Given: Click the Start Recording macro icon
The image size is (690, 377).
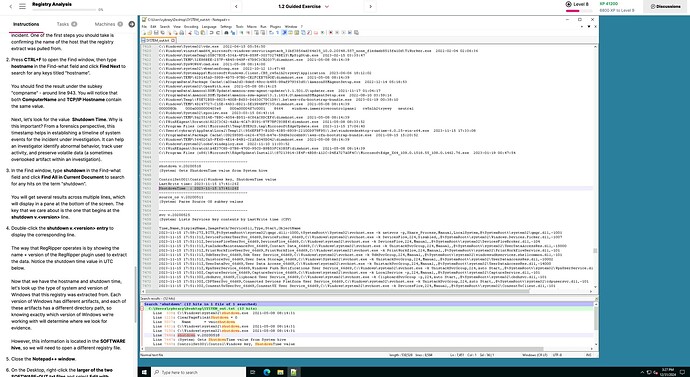Looking at the screenshot, I should (x=330, y=33).
